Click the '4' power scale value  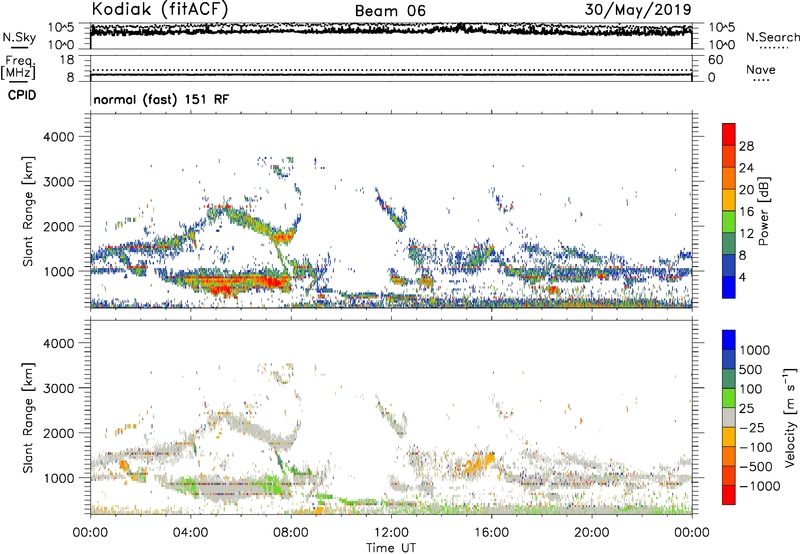click(742, 277)
